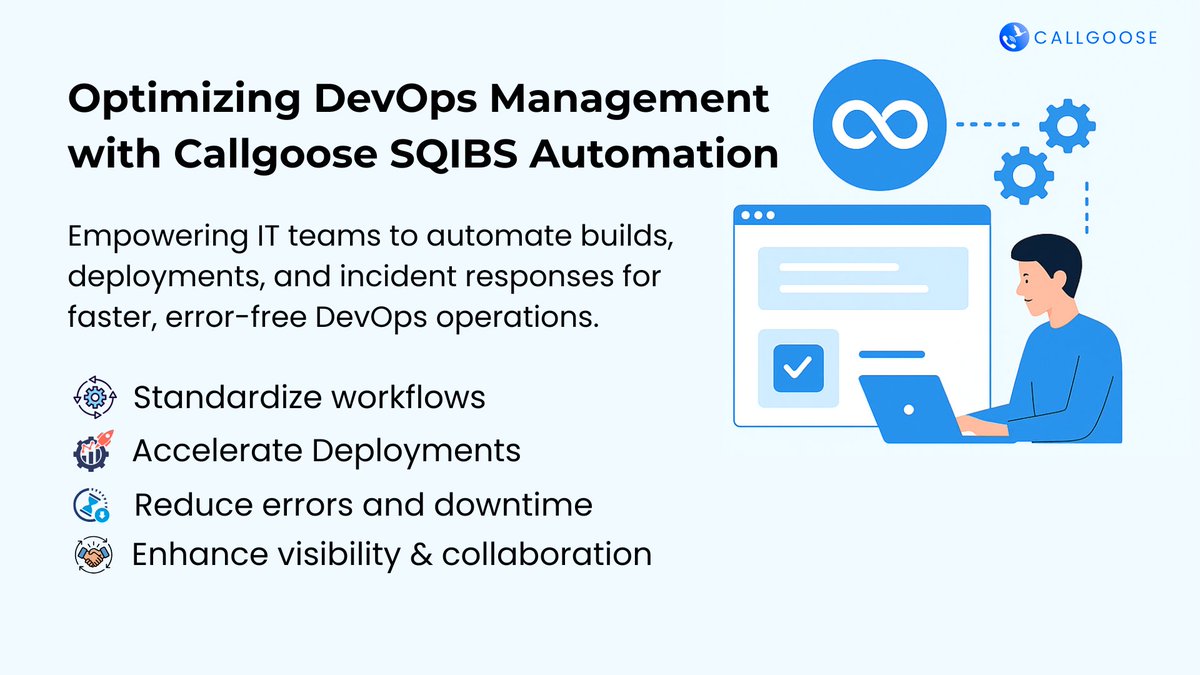Click the light-blue text panel in the illustration window
Image resolution: width=1200 pixels, height=675 pixels.
pos(863,278)
